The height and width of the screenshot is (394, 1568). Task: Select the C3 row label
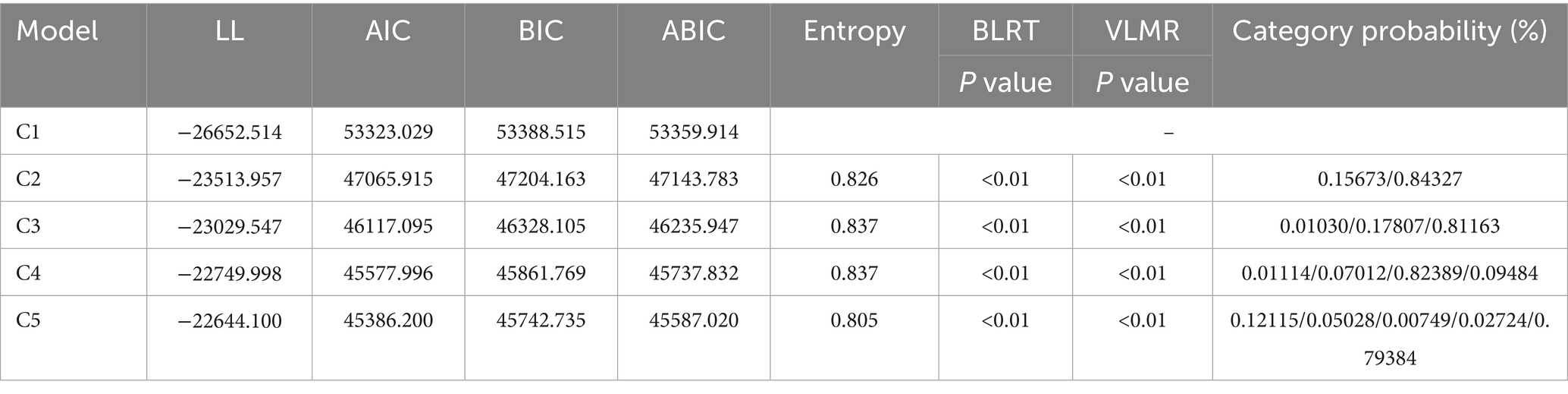(x=28, y=225)
